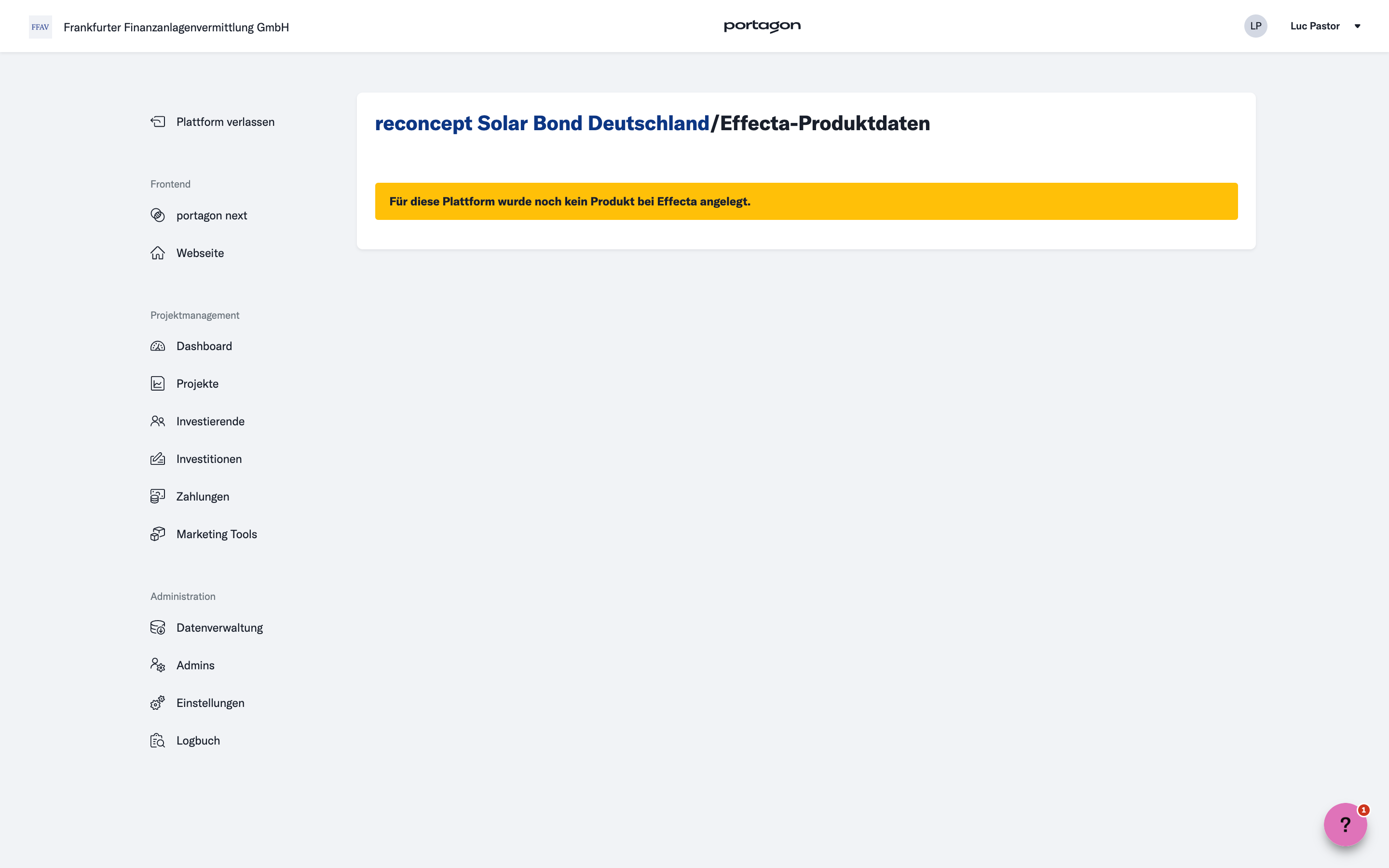Click Frankfurter Finanzanlagenvermittlung GmbH company name
This screenshot has width=1389, height=868.
(176, 27)
